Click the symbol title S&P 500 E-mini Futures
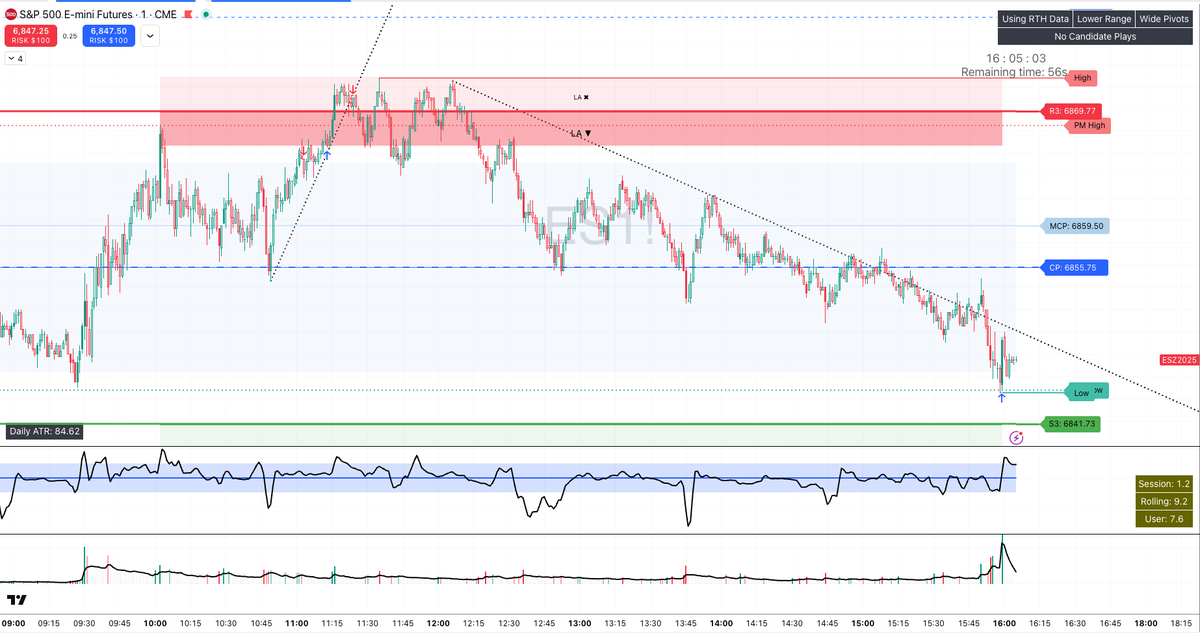Screen dimensions: 1200x634 point(76,14)
